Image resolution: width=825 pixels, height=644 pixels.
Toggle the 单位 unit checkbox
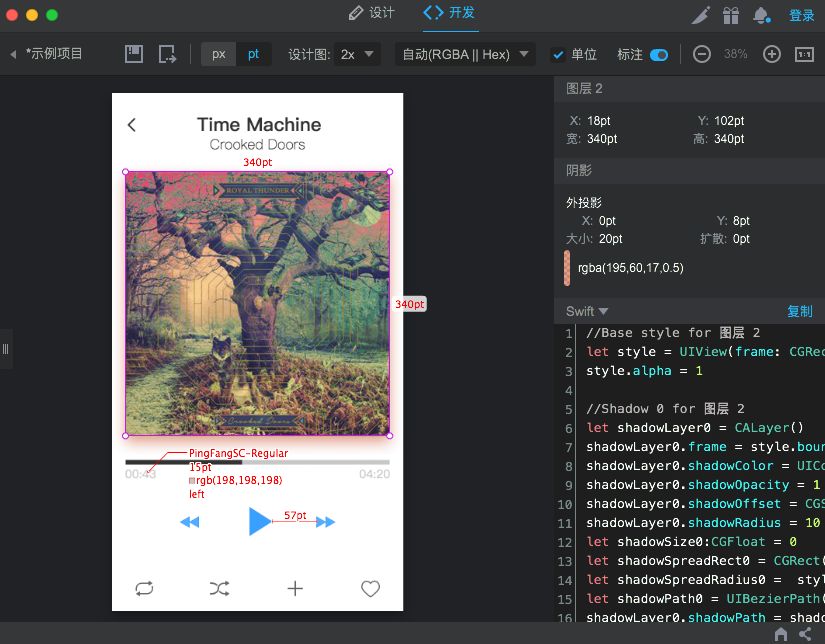[x=558, y=55]
